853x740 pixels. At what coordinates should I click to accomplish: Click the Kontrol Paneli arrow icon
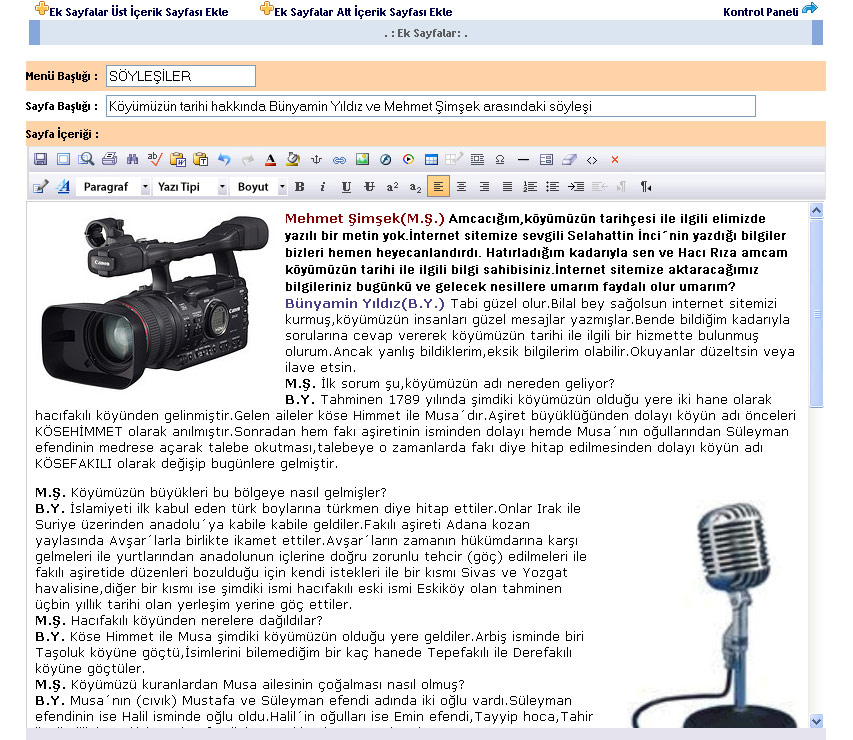click(x=810, y=8)
